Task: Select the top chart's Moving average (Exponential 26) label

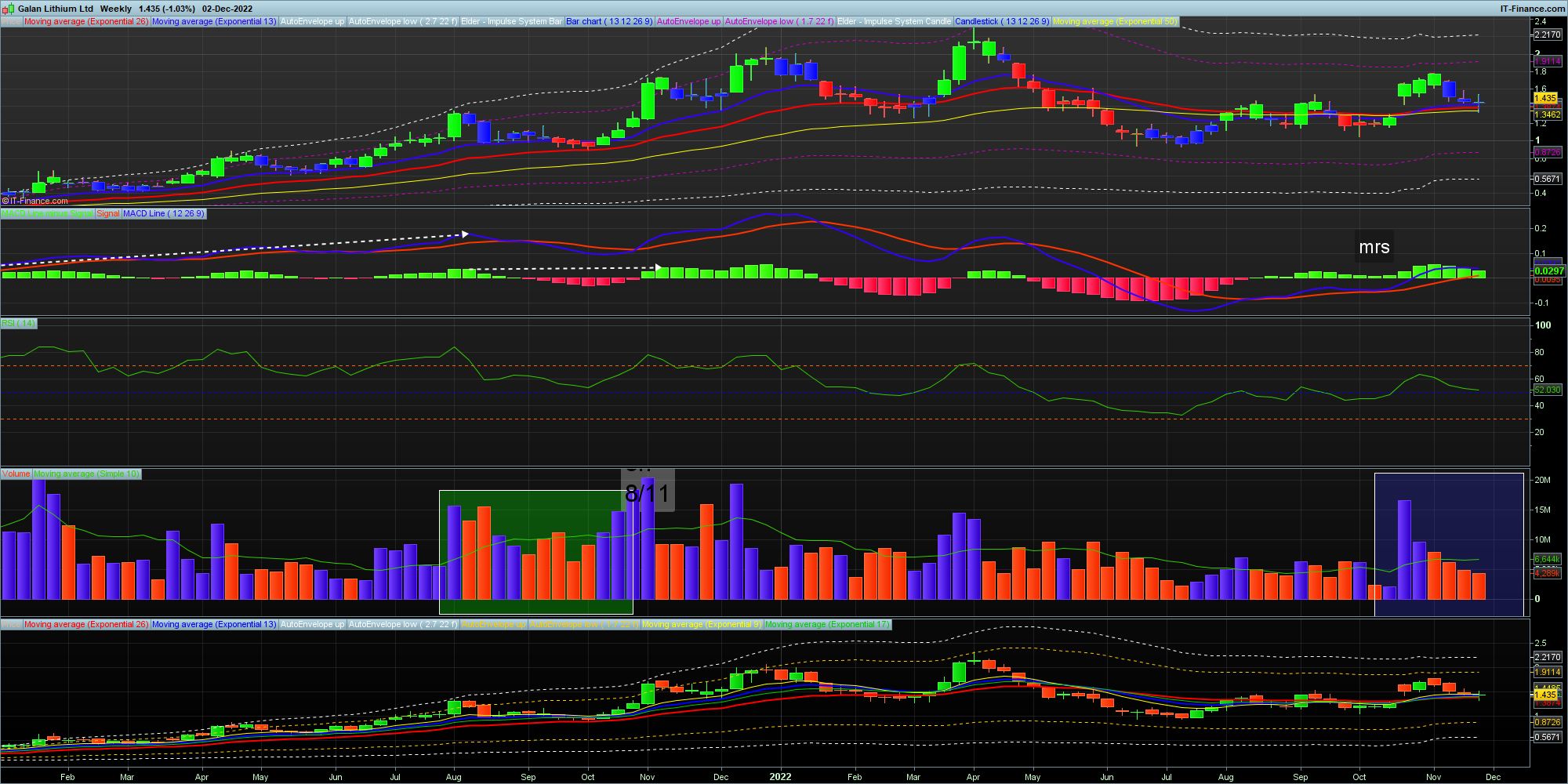Action: click(85, 21)
